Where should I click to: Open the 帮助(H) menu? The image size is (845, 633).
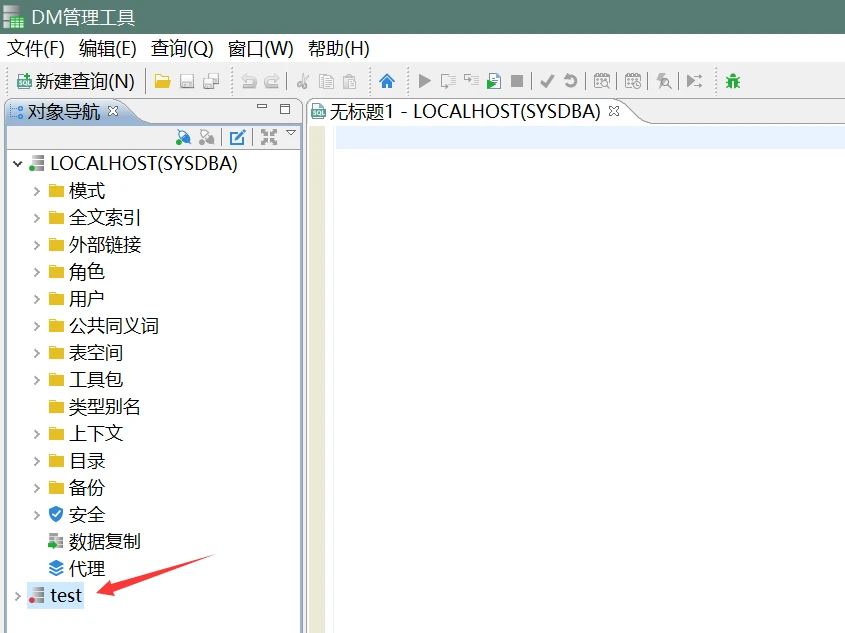(338, 49)
